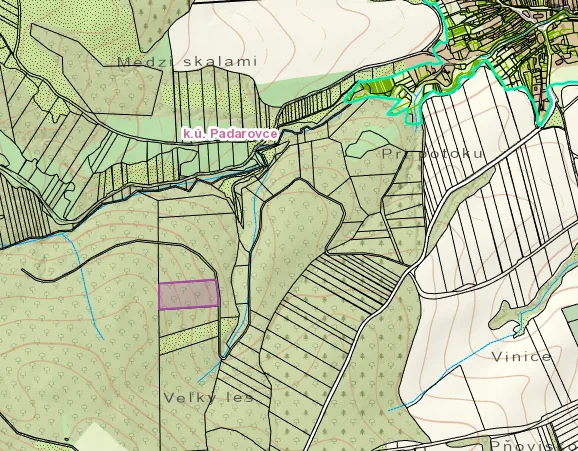Click the 'Veľký les' place label
Screen dimensions: 578x451
(208, 398)
